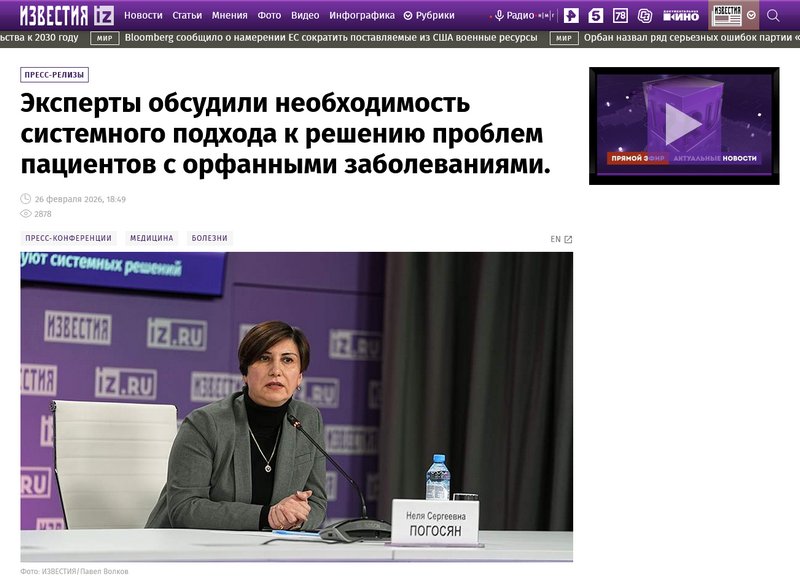Expand the Рубрики menu

(429, 16)
